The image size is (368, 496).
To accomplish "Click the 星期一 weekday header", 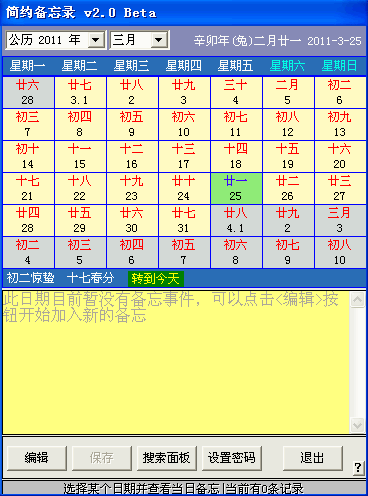I will [27, 66].
